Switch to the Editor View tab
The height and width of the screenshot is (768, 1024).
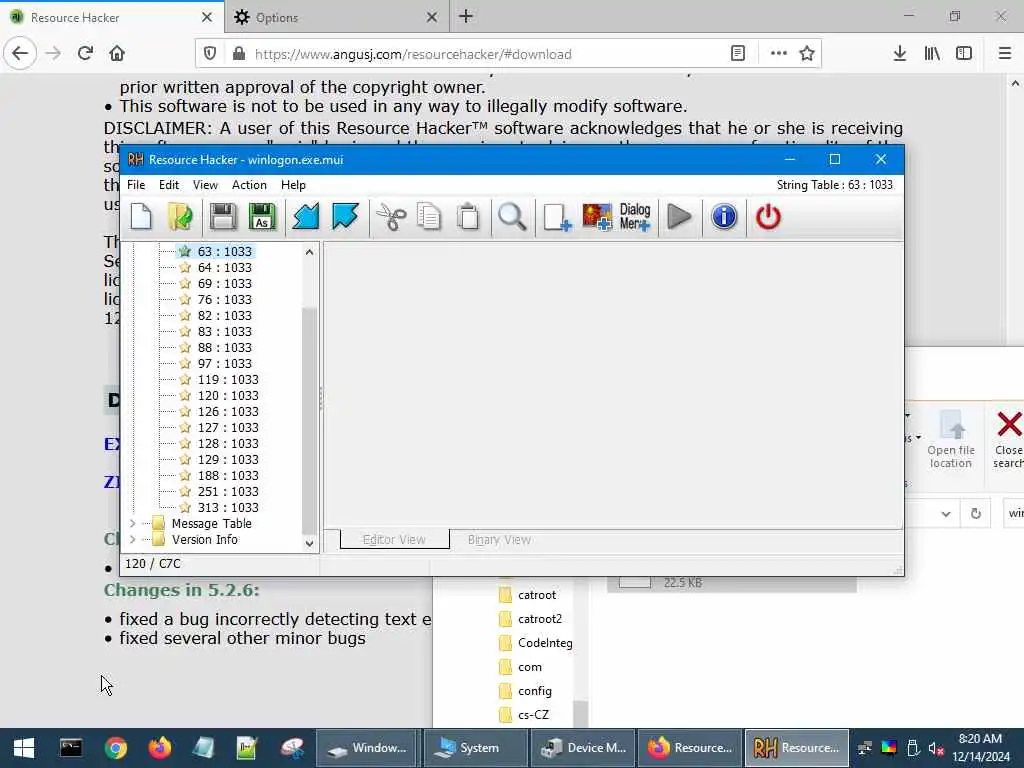click(394, 539)
